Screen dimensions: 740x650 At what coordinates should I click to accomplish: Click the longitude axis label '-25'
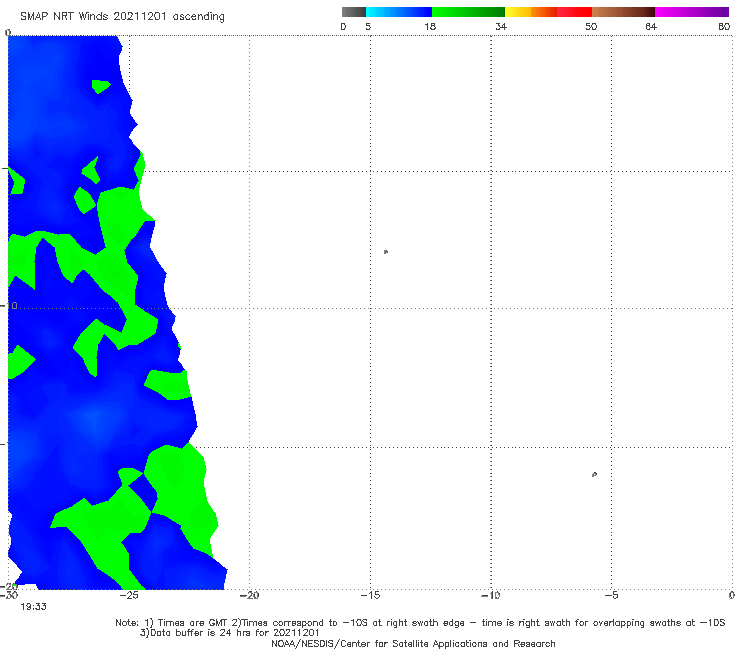[x=129, y=595]
